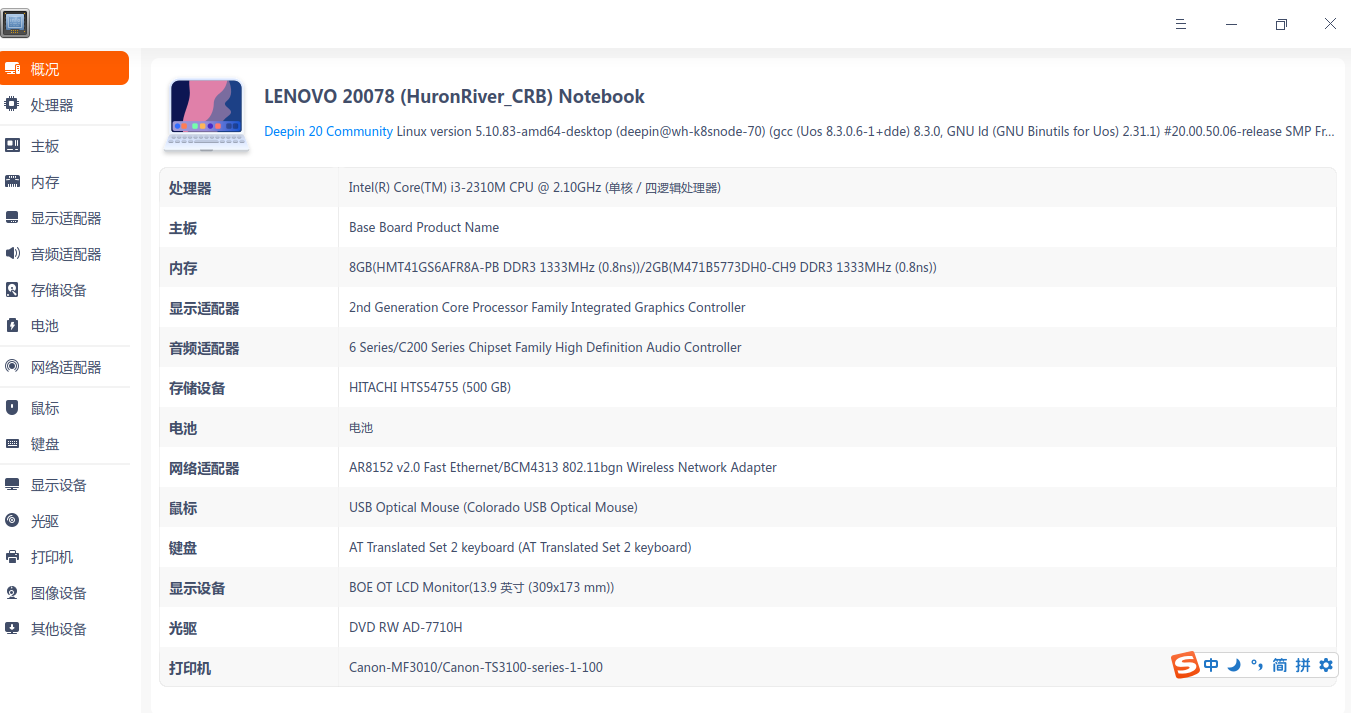Click the storage device (存储设备) icon
This screenshot has width=1351, height=713.
click(x=13, y=290)
